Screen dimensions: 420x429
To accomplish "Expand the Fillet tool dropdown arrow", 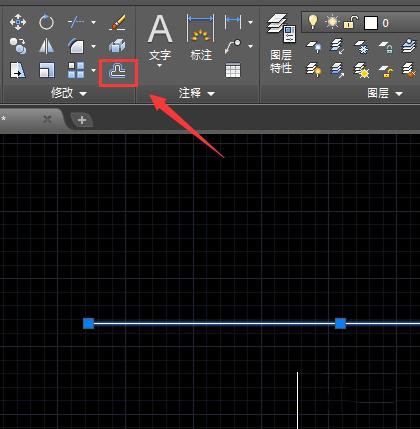I will [x=94, y=46].
